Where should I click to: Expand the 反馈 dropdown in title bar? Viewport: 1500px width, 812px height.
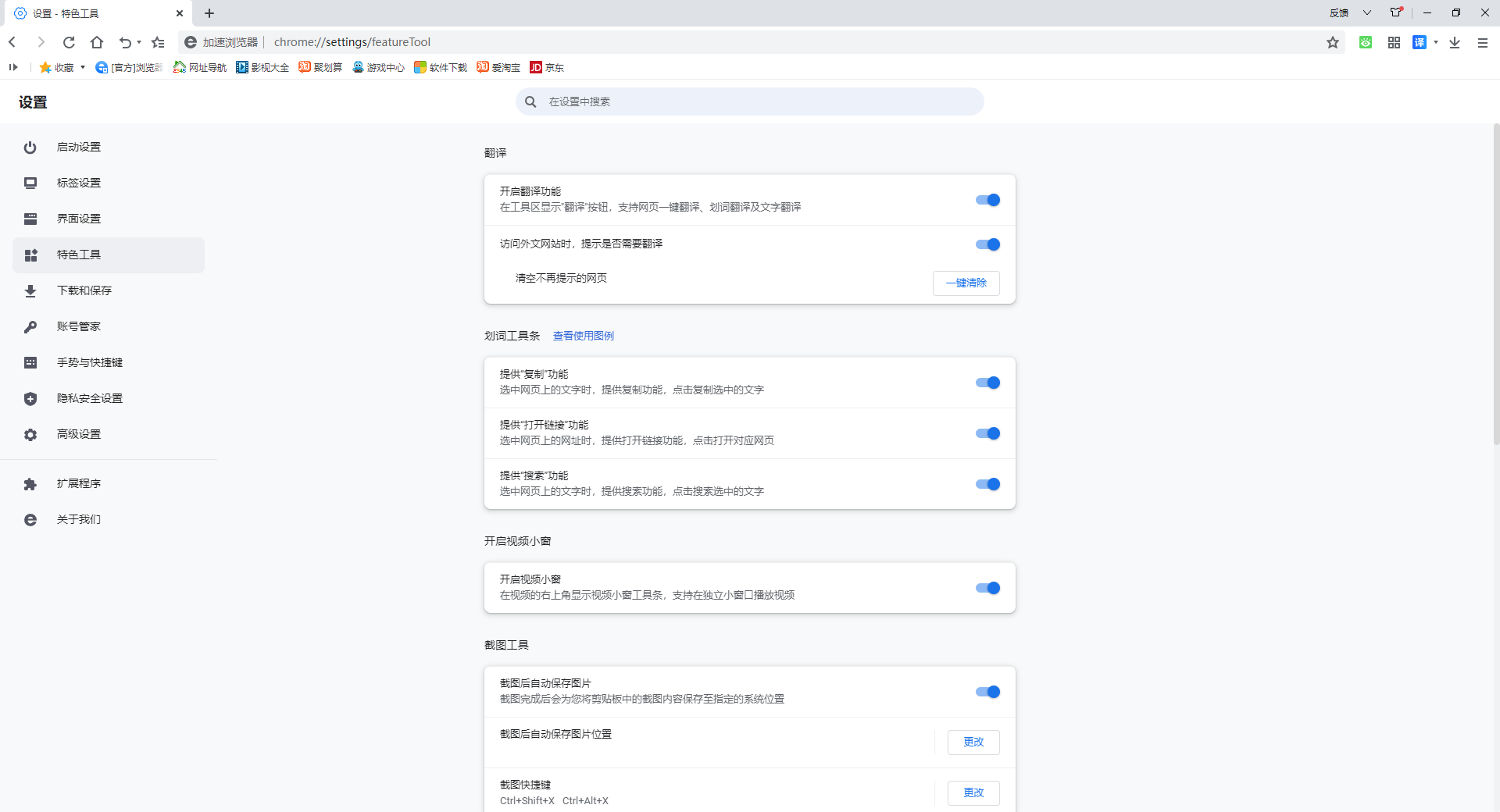1366,12
